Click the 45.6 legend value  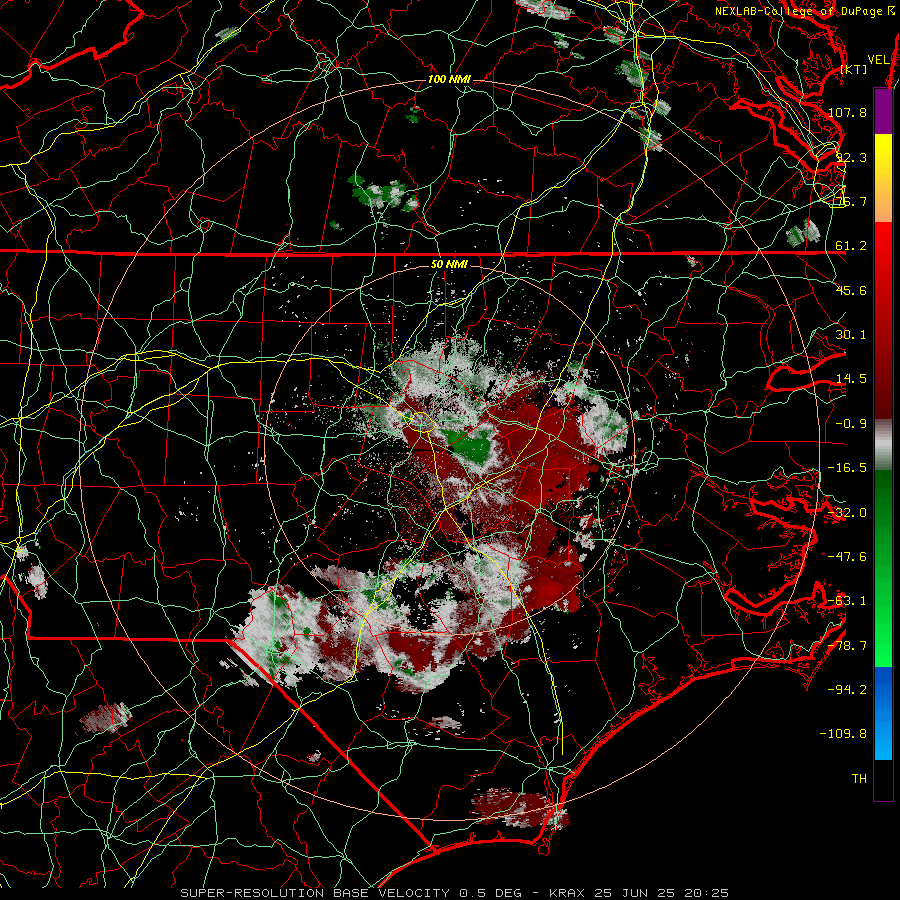(851, 290)
